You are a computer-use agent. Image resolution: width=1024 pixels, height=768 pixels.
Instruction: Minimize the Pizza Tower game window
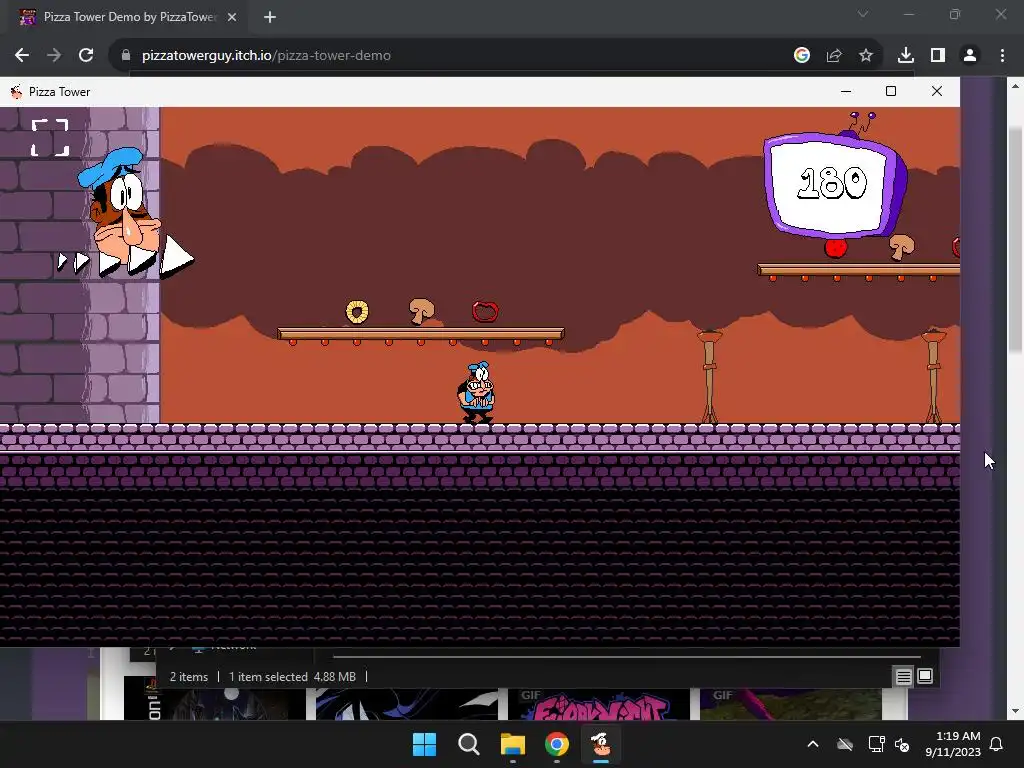tap(846, 91)
